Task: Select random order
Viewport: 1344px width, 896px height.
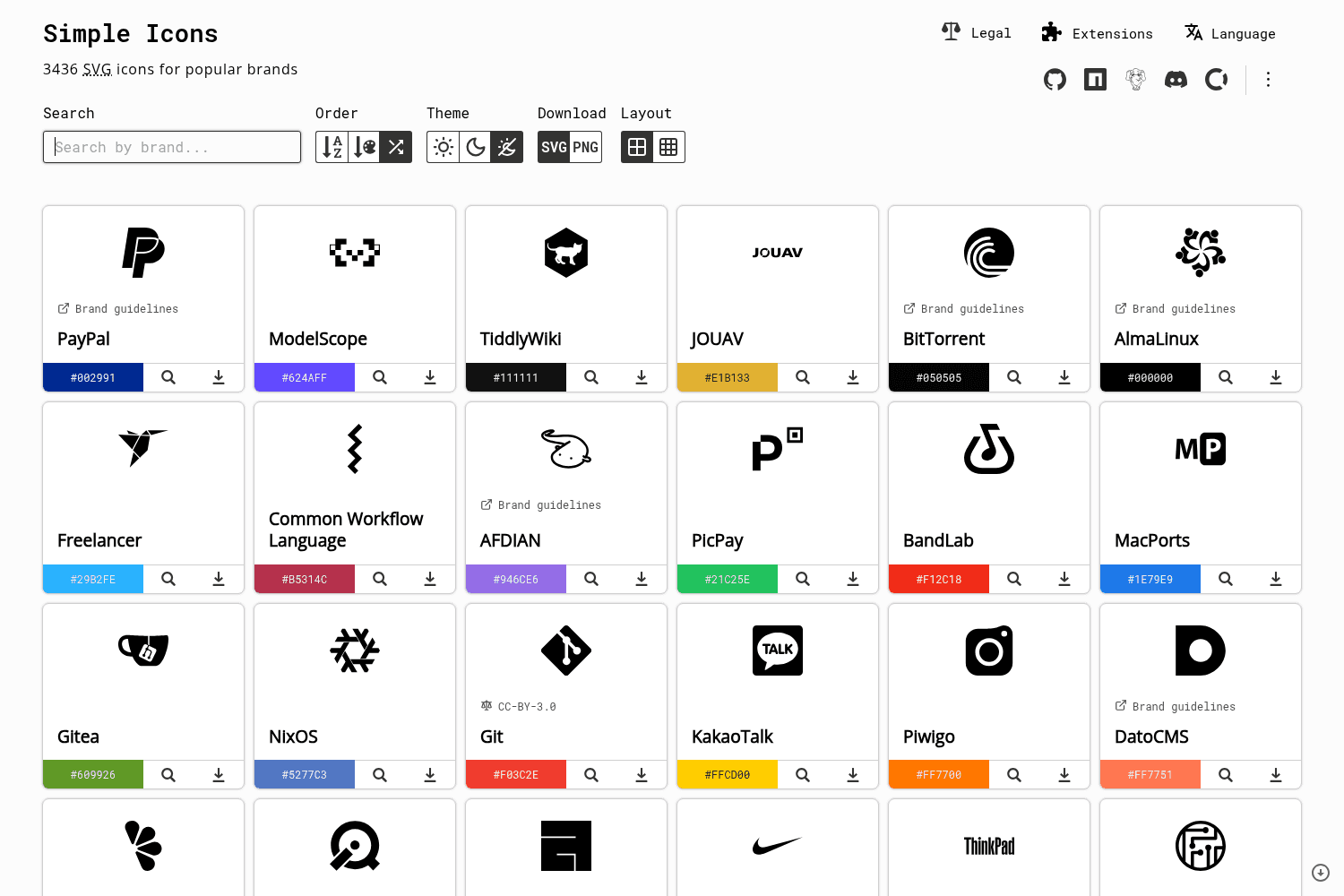Action: tap(396, 147)
